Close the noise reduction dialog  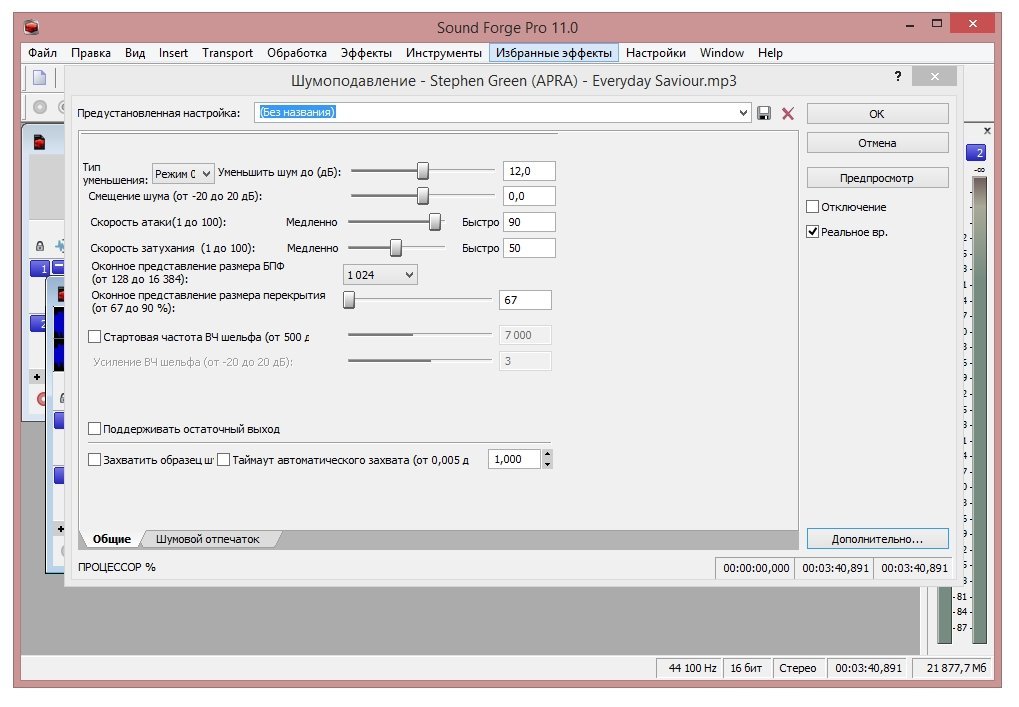tap(935, 77)
